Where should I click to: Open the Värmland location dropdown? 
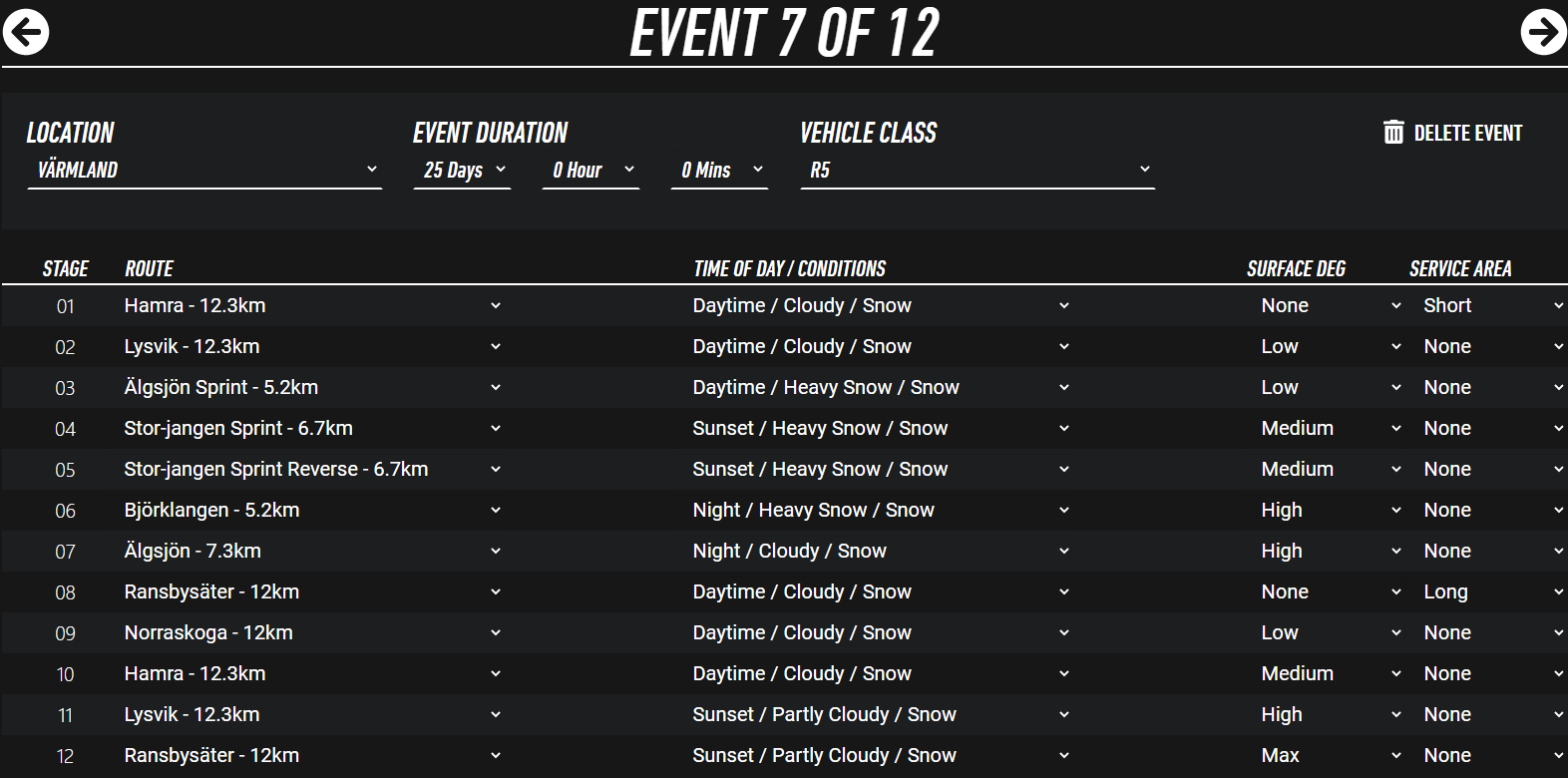click(x=204, y=170)
